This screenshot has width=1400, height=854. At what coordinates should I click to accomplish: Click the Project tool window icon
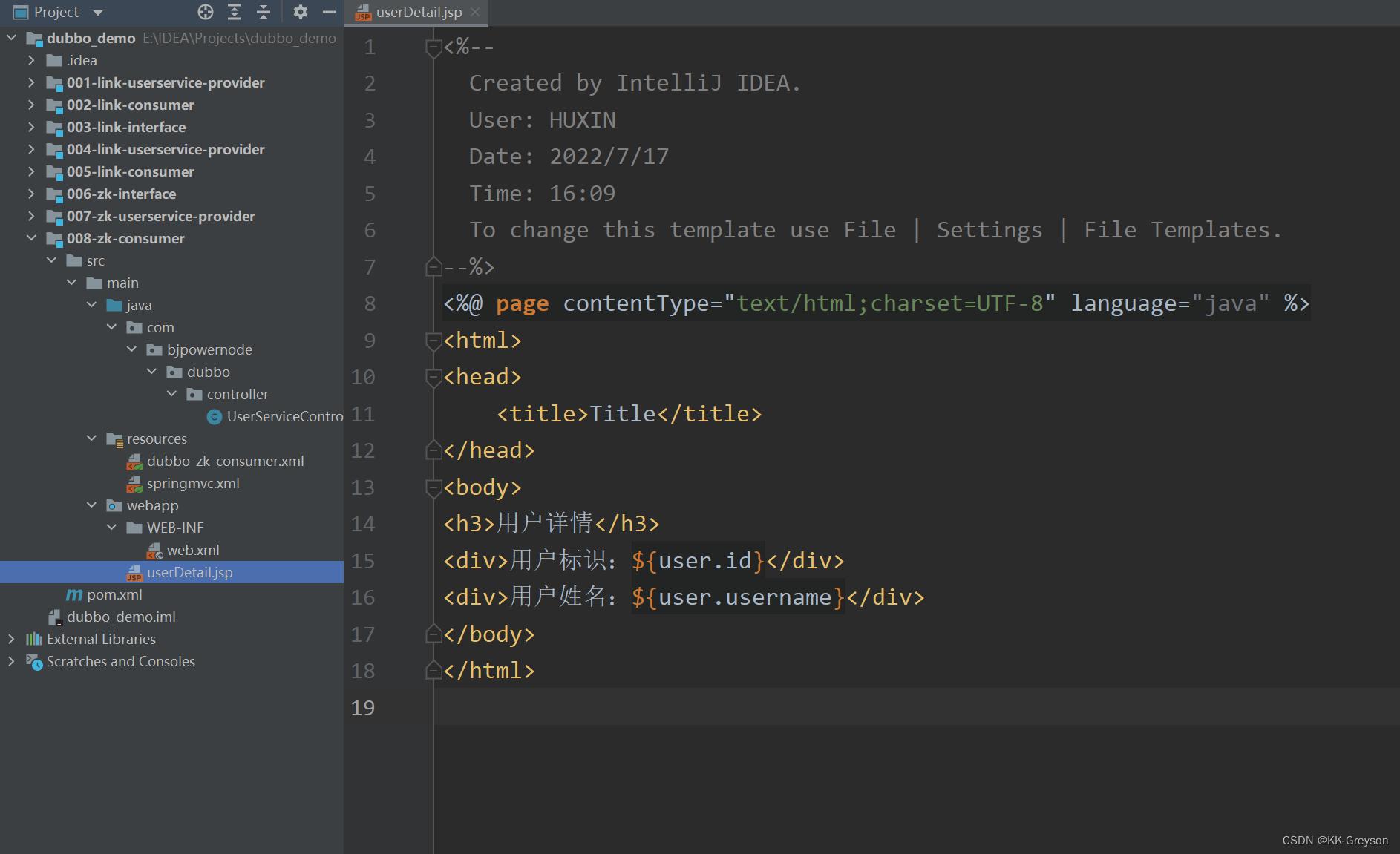[x=21, y=12]
